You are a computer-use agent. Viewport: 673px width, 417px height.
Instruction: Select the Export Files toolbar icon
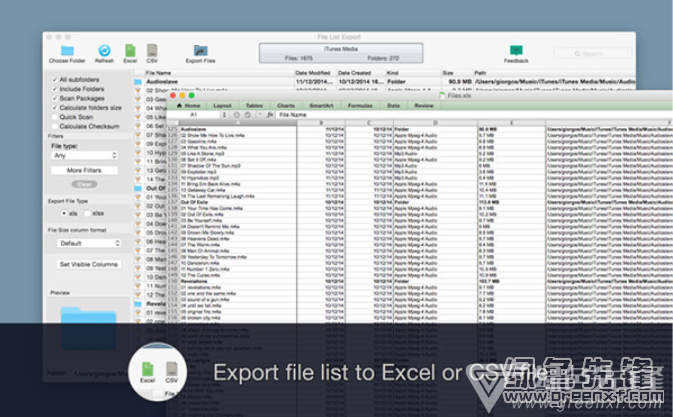point(200,51)
